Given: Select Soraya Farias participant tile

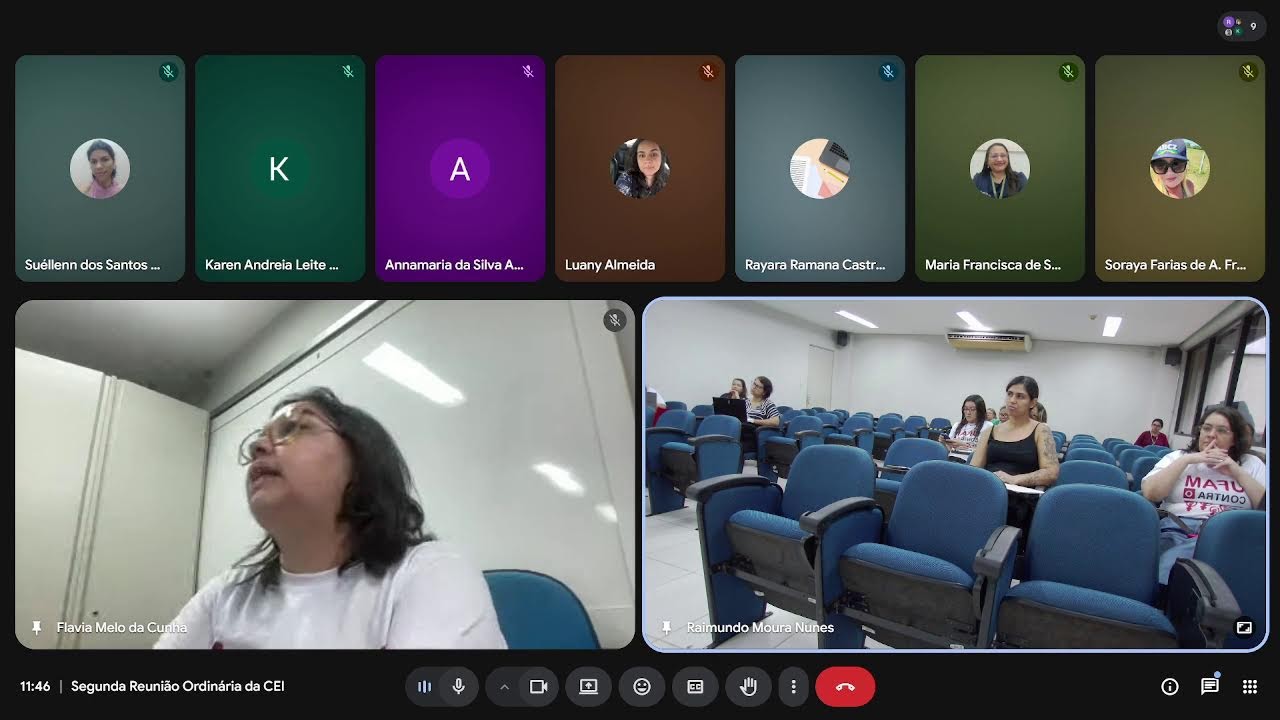Looking at the screenshot, I should tap(1180, 168).
